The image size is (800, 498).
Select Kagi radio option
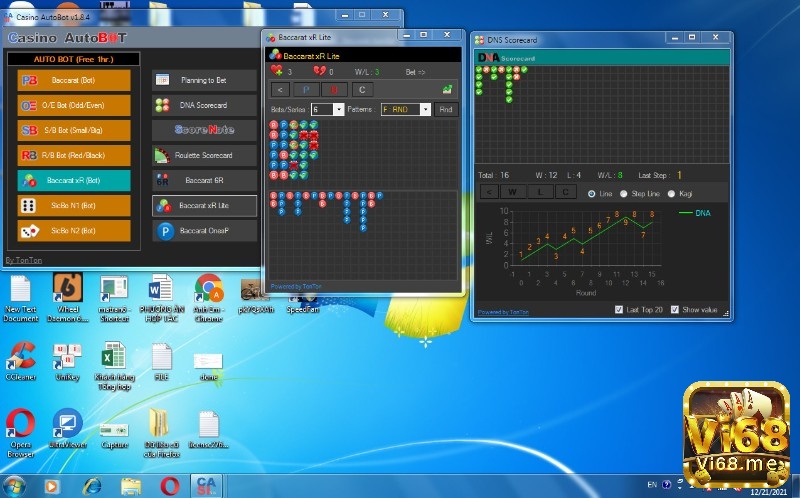(671, 194)
